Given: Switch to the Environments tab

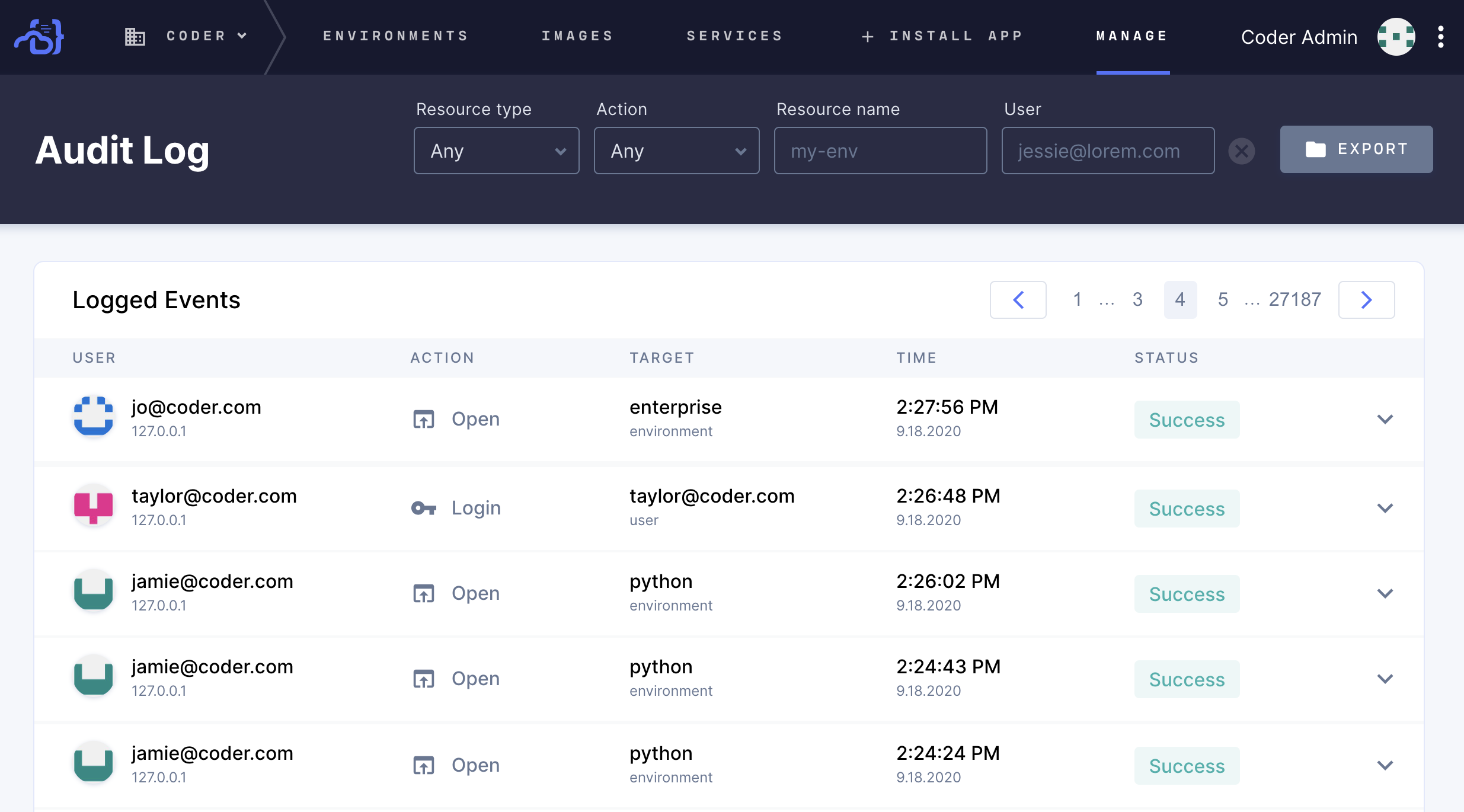Looking at the screenshot, I should 395,36.
